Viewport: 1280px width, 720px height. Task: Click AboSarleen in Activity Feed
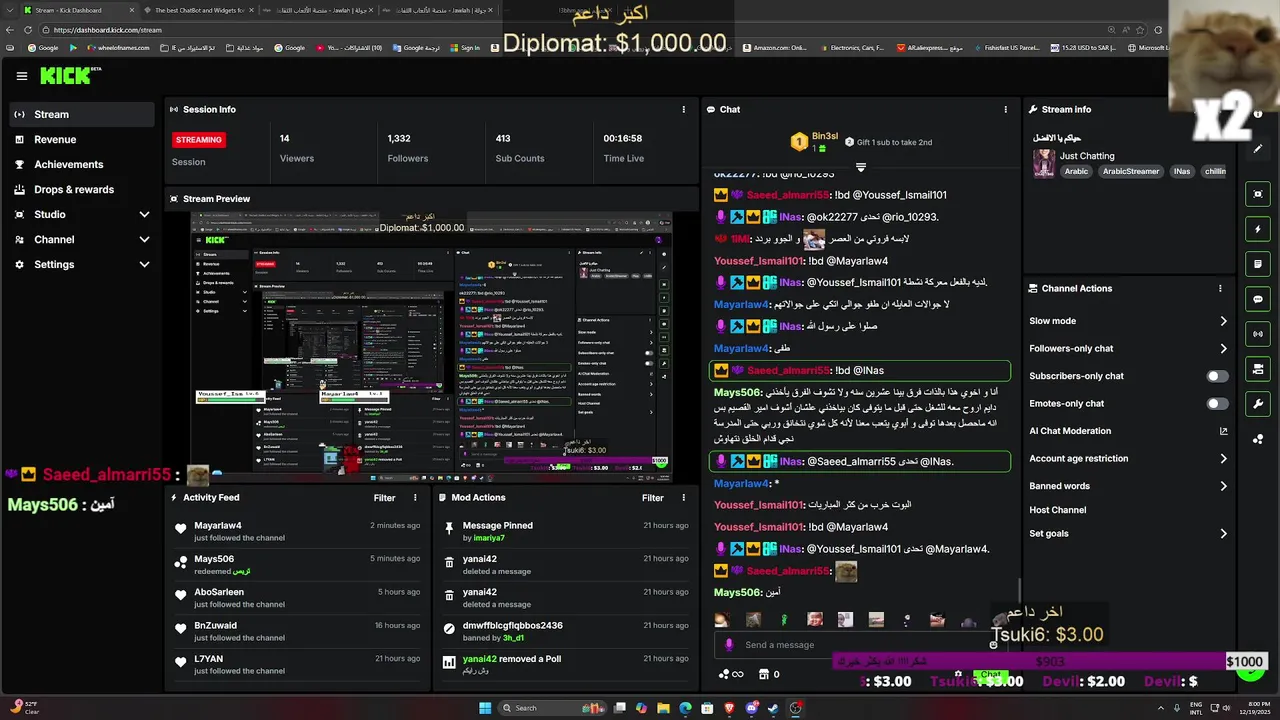pyautogui.click(x=219, y=592)
